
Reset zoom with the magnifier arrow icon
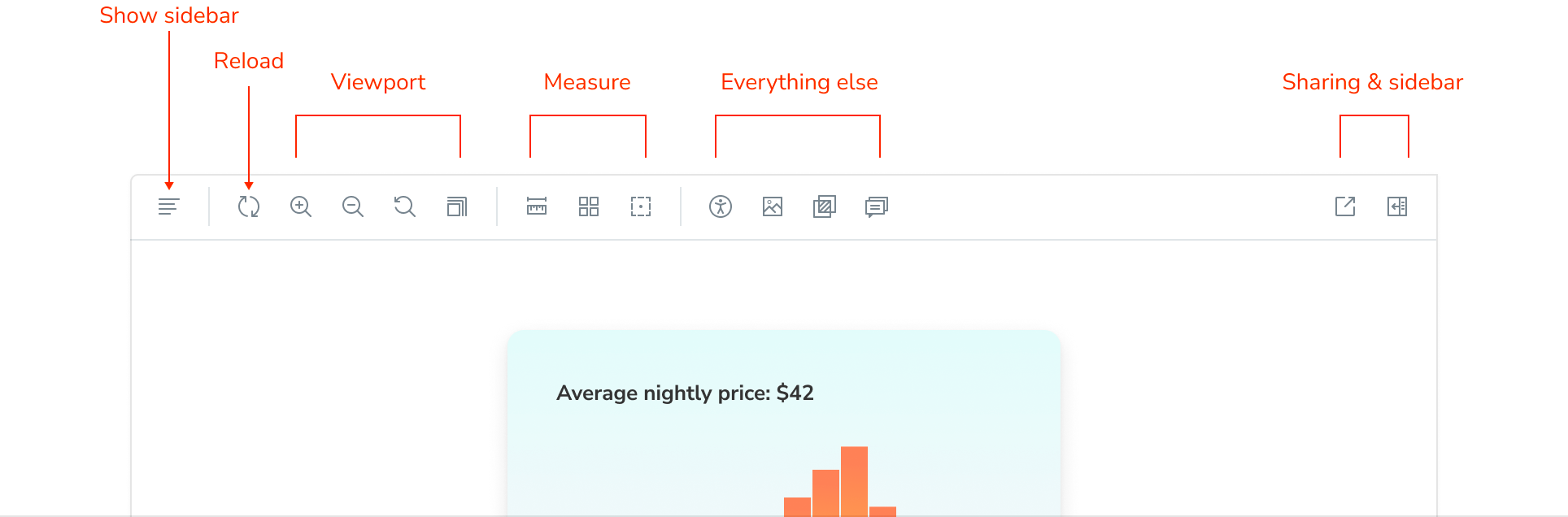[405, 206]
